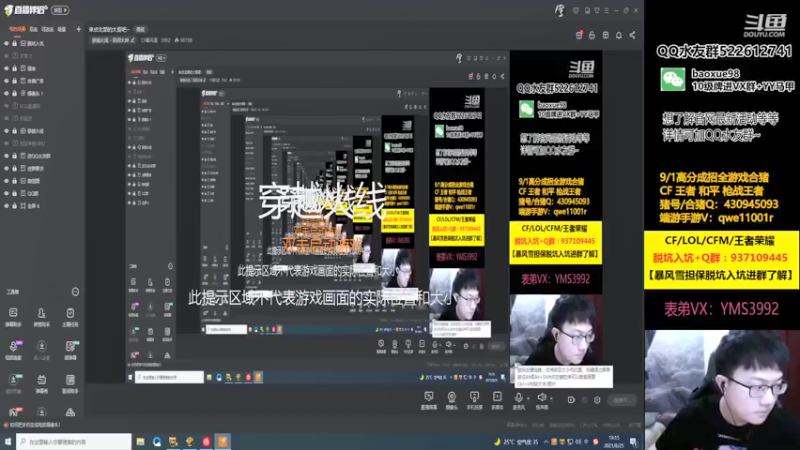The width and height of the screenshot is (800, 450).
Task: Click the lock icon in the top right toolbar
Action: (592, 35)
